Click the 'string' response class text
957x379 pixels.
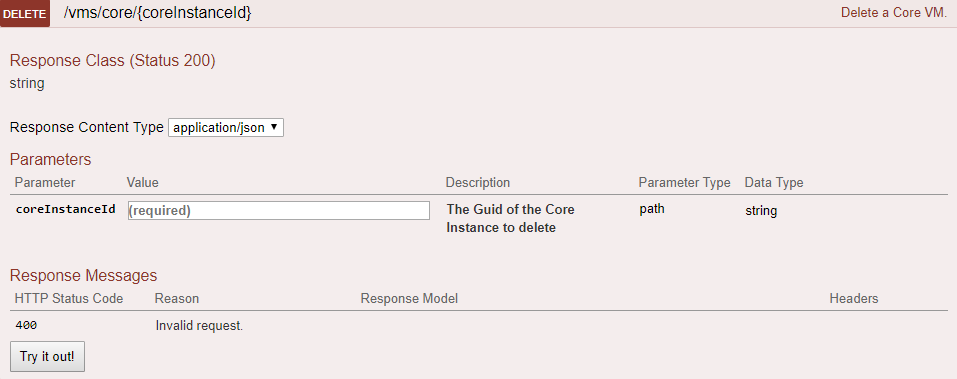coord(27,84)
